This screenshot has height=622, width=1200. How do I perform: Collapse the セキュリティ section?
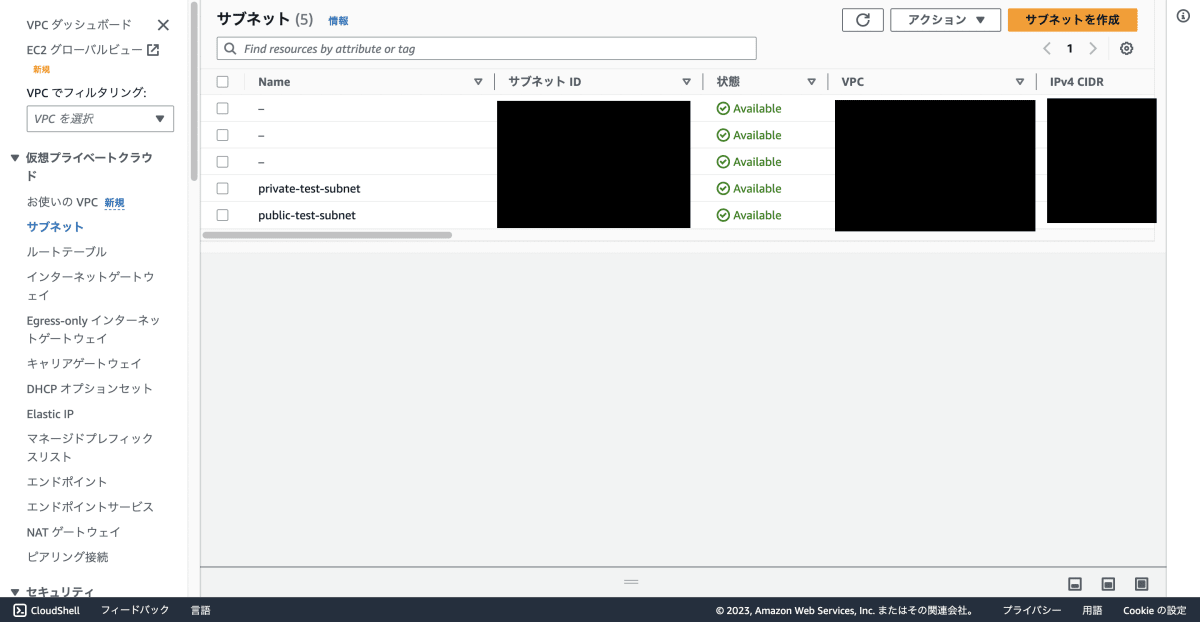(15, 592)
